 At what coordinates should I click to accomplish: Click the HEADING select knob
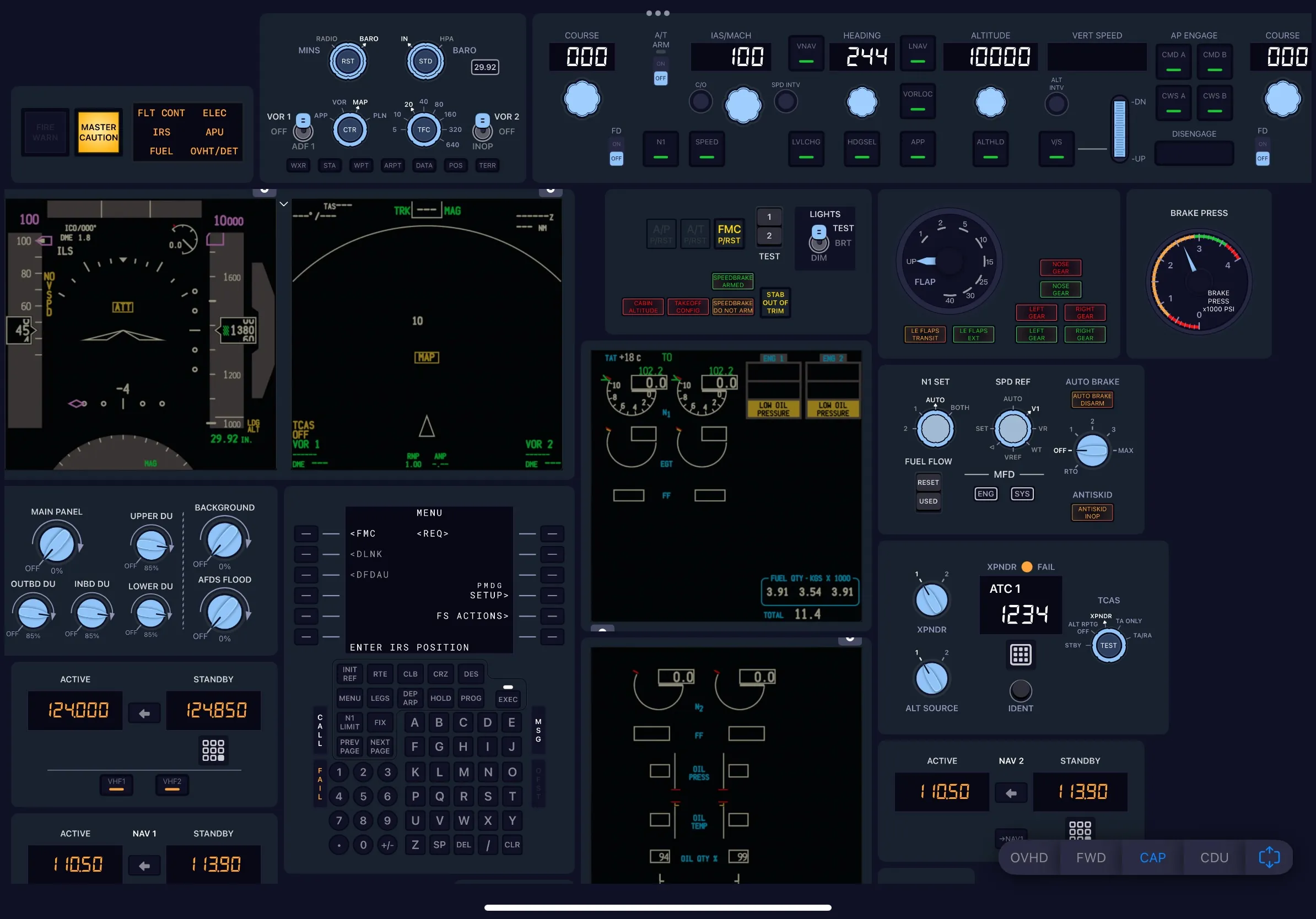click(x=861, y=102)
